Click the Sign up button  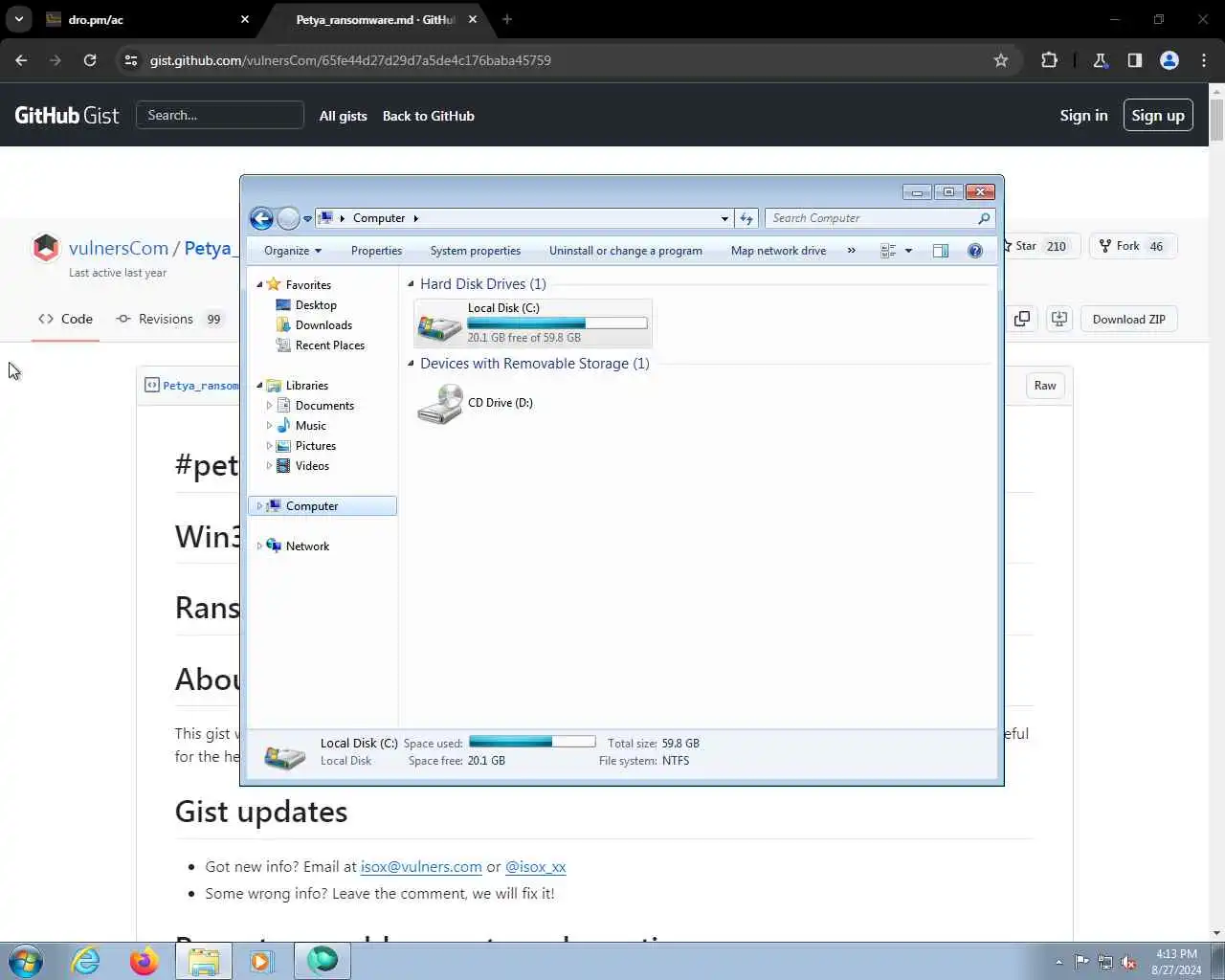pos(1158,115)
